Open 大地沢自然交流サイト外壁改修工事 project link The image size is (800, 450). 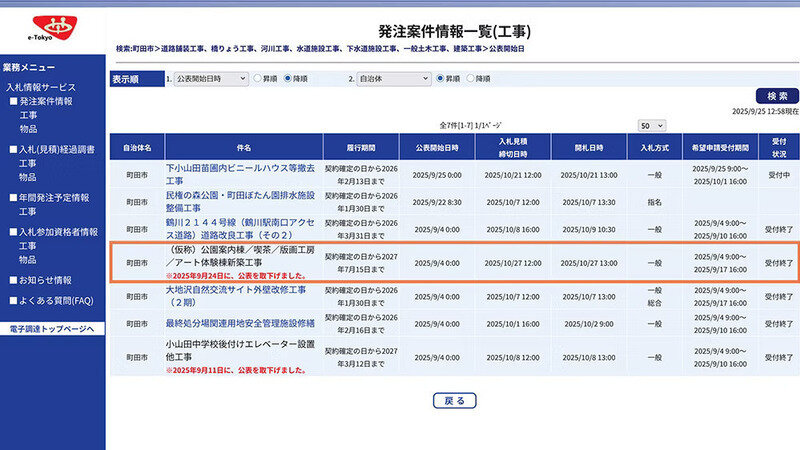[231, 294]
